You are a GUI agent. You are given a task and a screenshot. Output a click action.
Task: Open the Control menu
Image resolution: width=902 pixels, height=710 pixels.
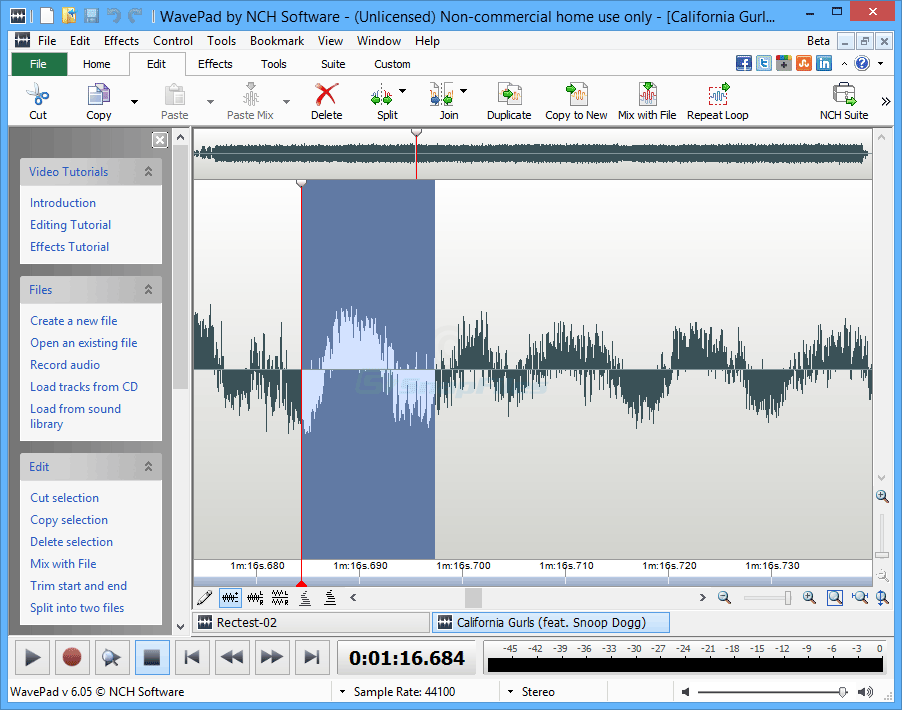[173, 41]
